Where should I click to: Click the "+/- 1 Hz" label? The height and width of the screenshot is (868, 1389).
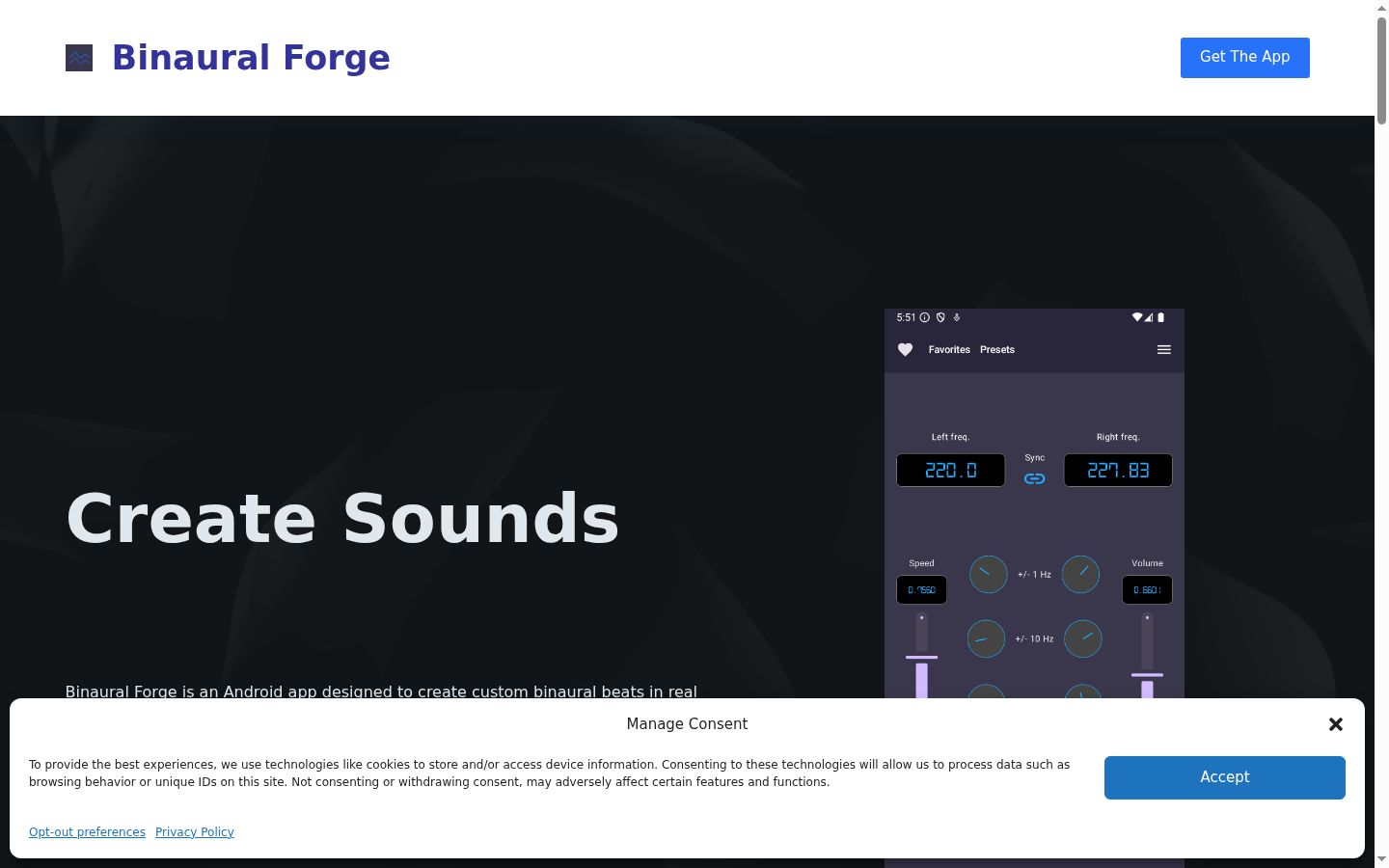(x=1034, y=575)
